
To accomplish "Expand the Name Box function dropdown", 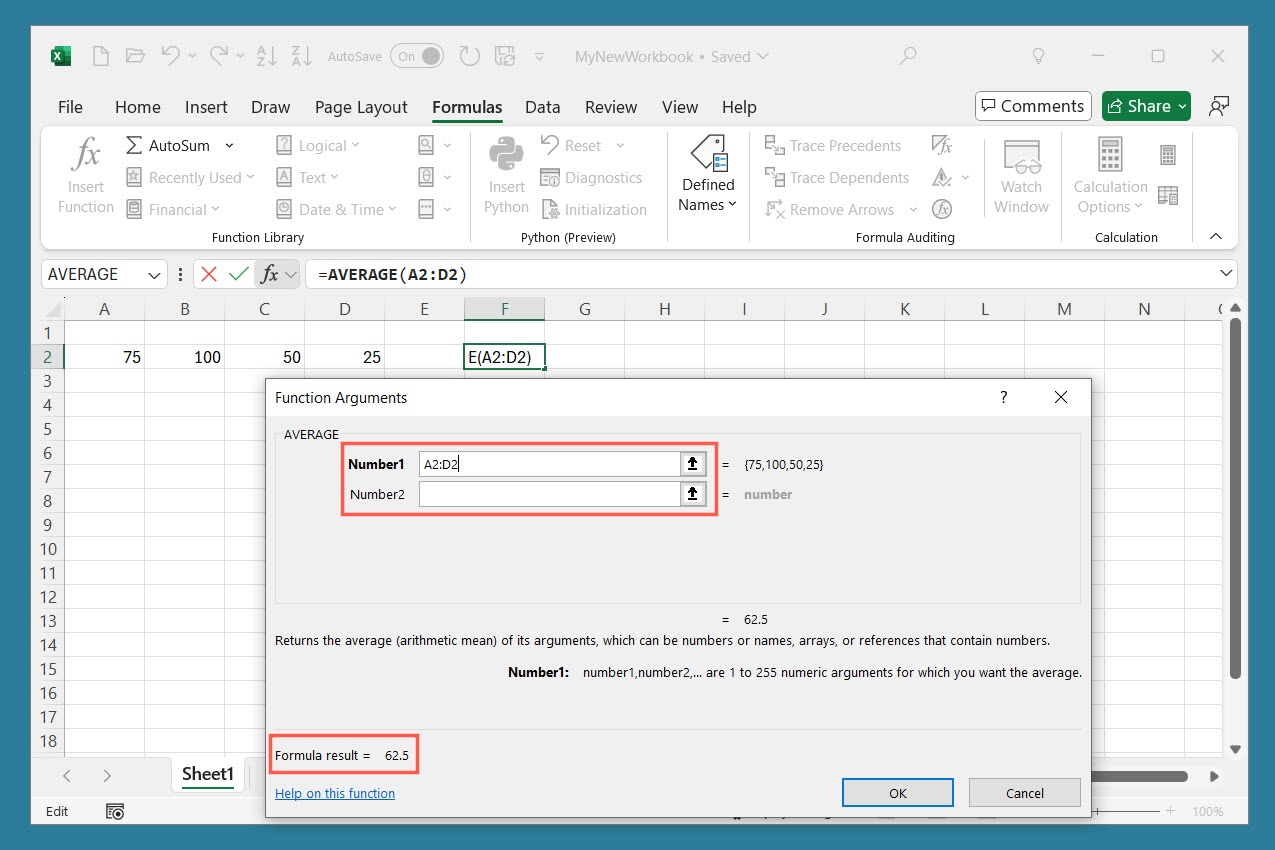I will click(155, 274).
